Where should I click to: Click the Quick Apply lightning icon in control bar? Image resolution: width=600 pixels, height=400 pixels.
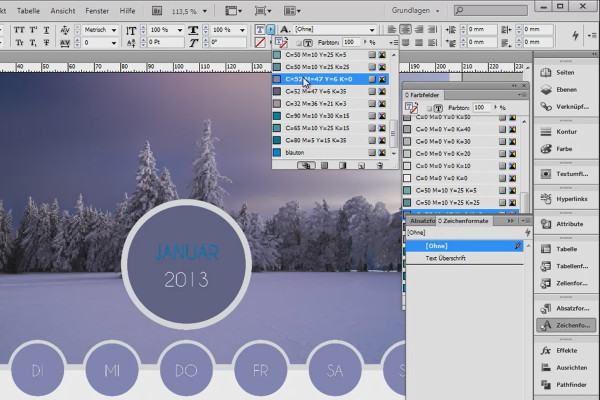point(575,36)
